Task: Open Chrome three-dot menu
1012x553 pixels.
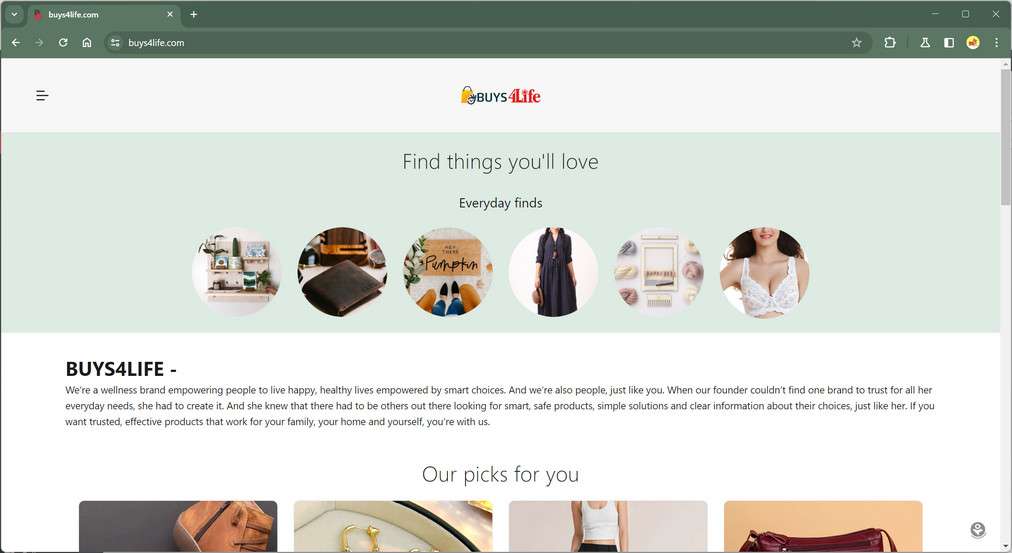Action: coord(997,43)
